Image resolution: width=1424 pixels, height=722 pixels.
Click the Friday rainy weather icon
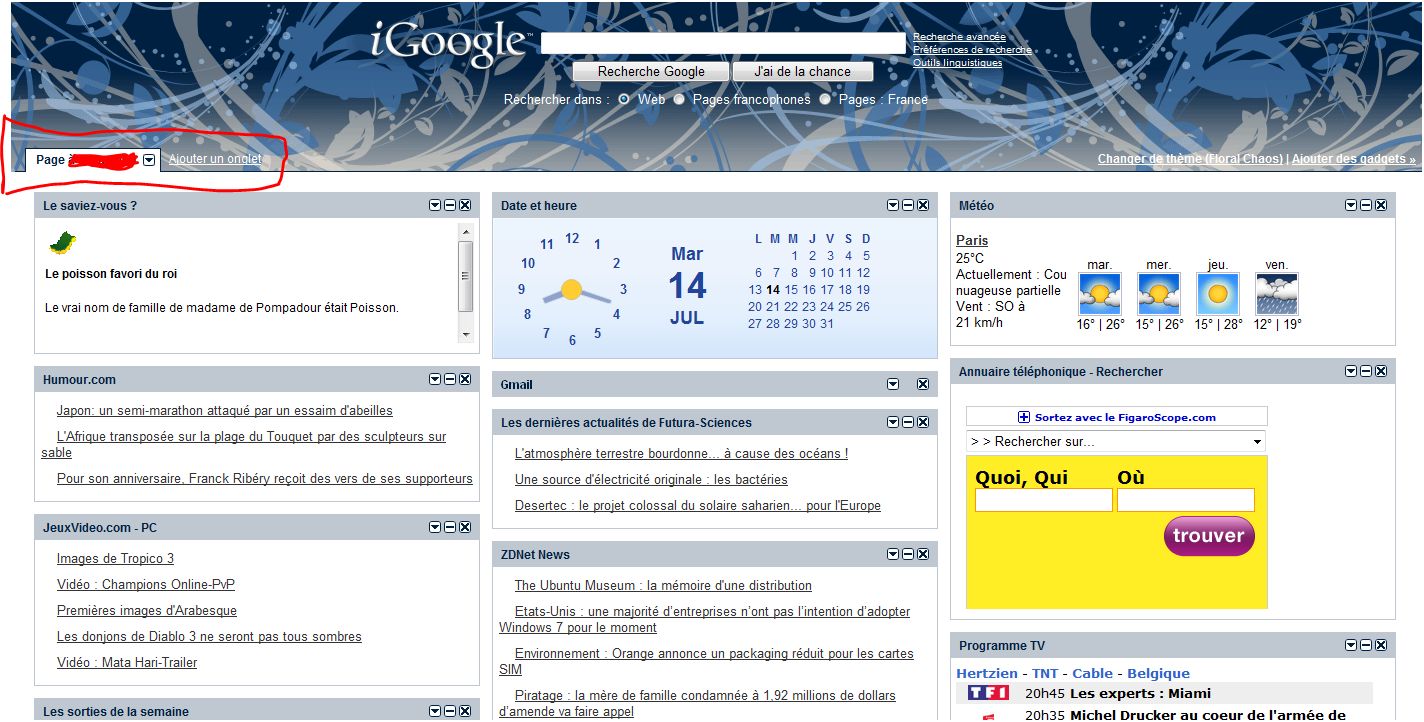(1276, 294)
